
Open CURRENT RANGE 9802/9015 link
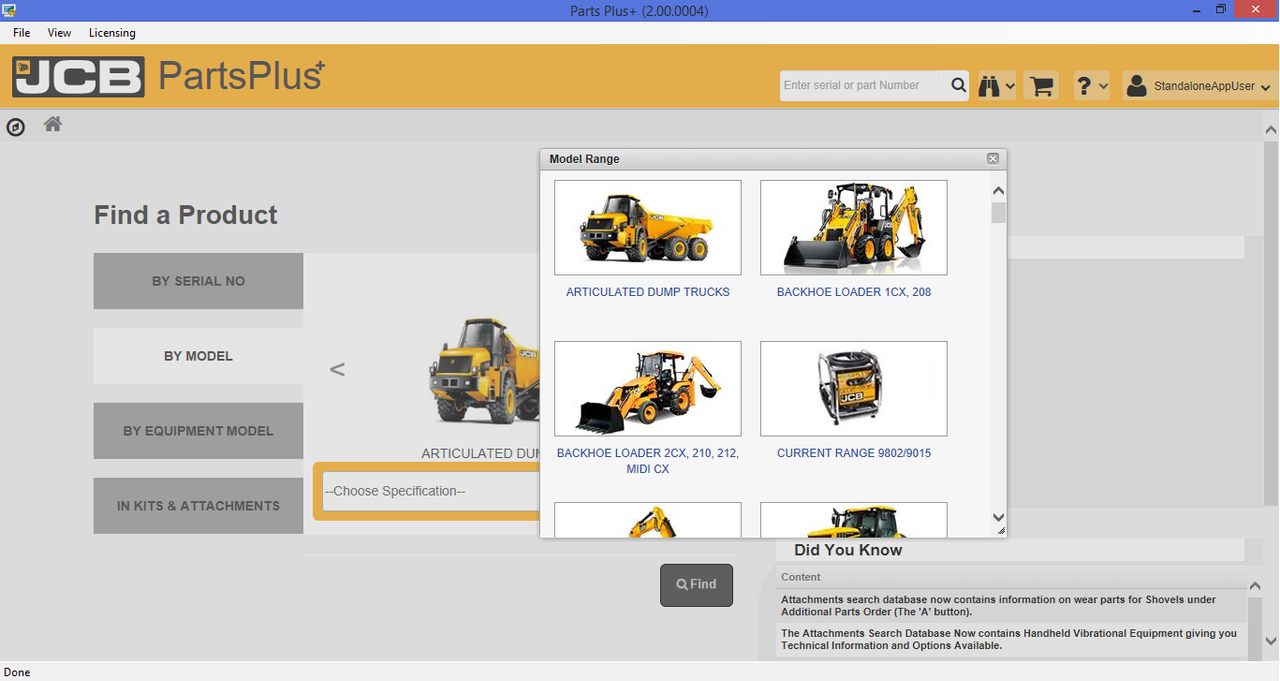pos(854,453)
